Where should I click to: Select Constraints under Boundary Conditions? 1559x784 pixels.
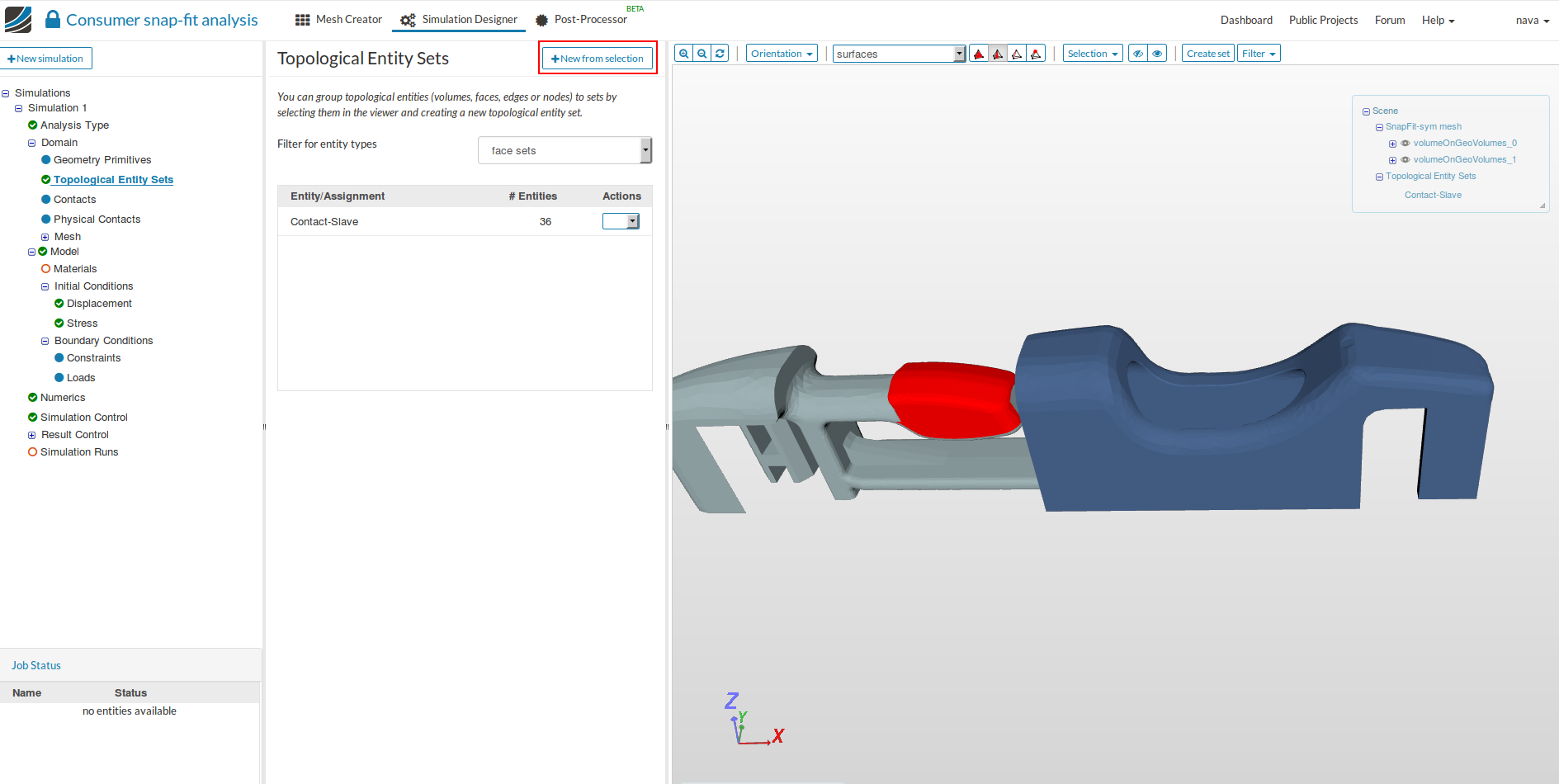coord(93,358)
